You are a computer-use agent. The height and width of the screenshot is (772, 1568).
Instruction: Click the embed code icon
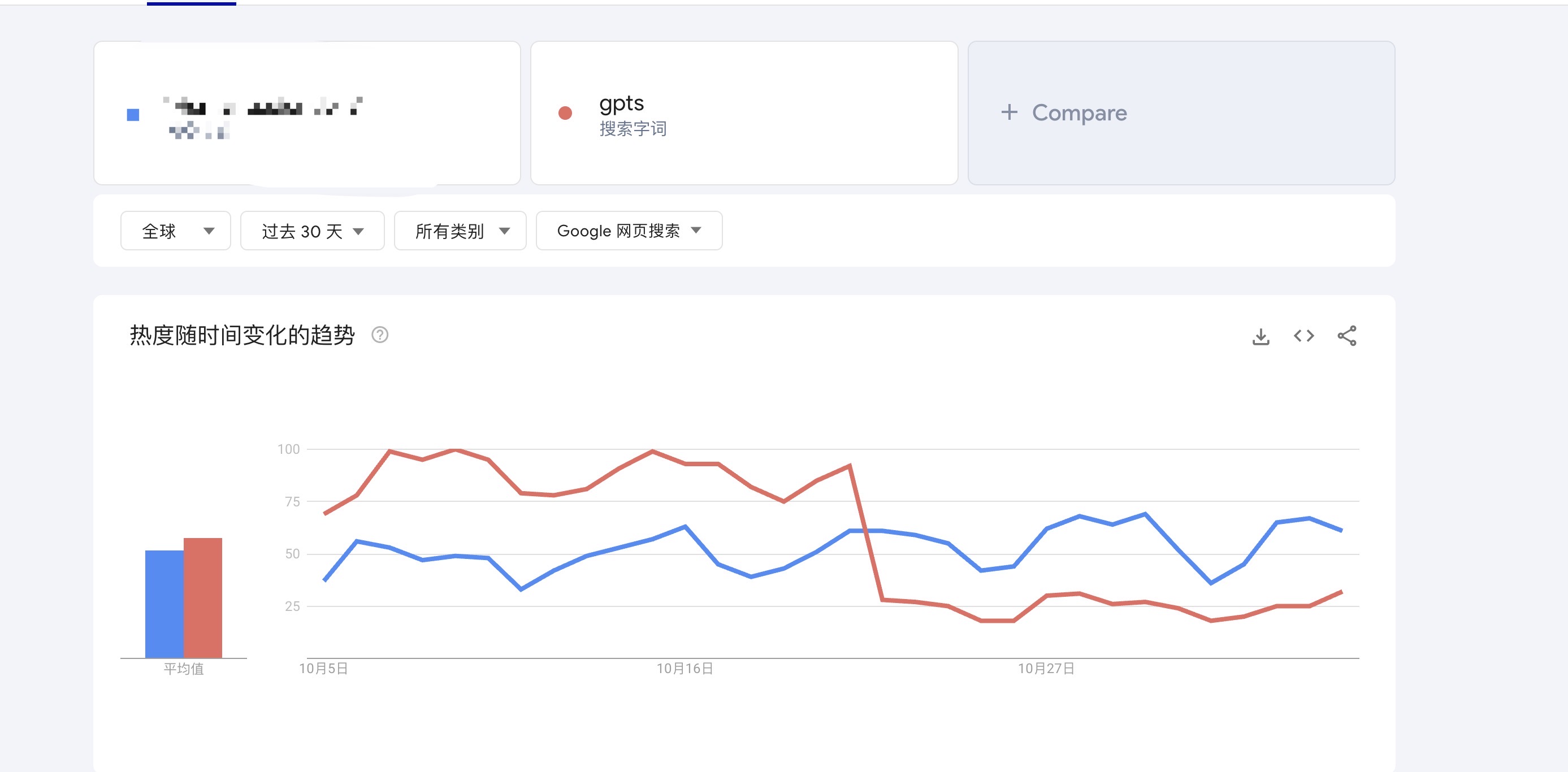point(1304,336)
